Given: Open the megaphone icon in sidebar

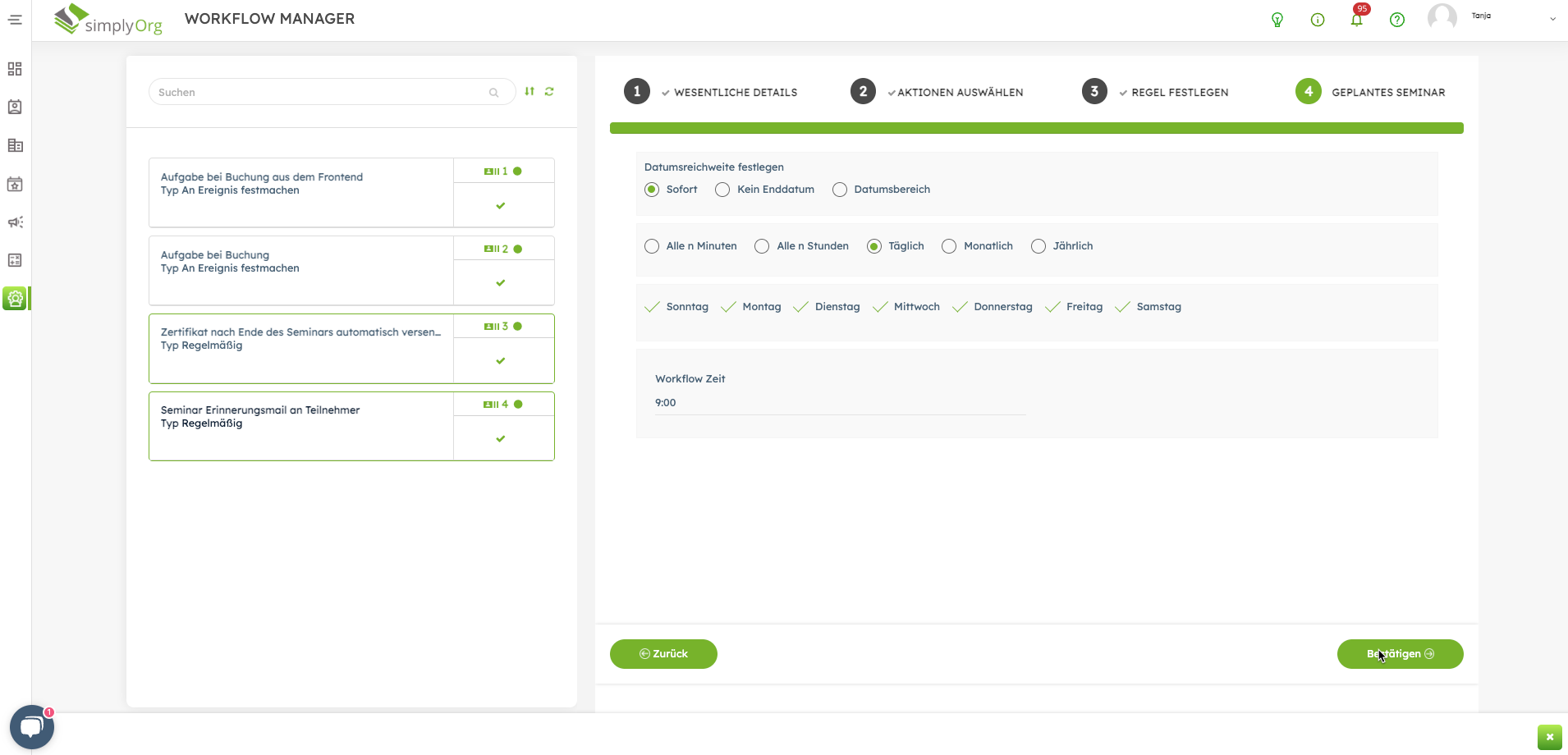Looking at the screenshot, I should tap(15, 222).
